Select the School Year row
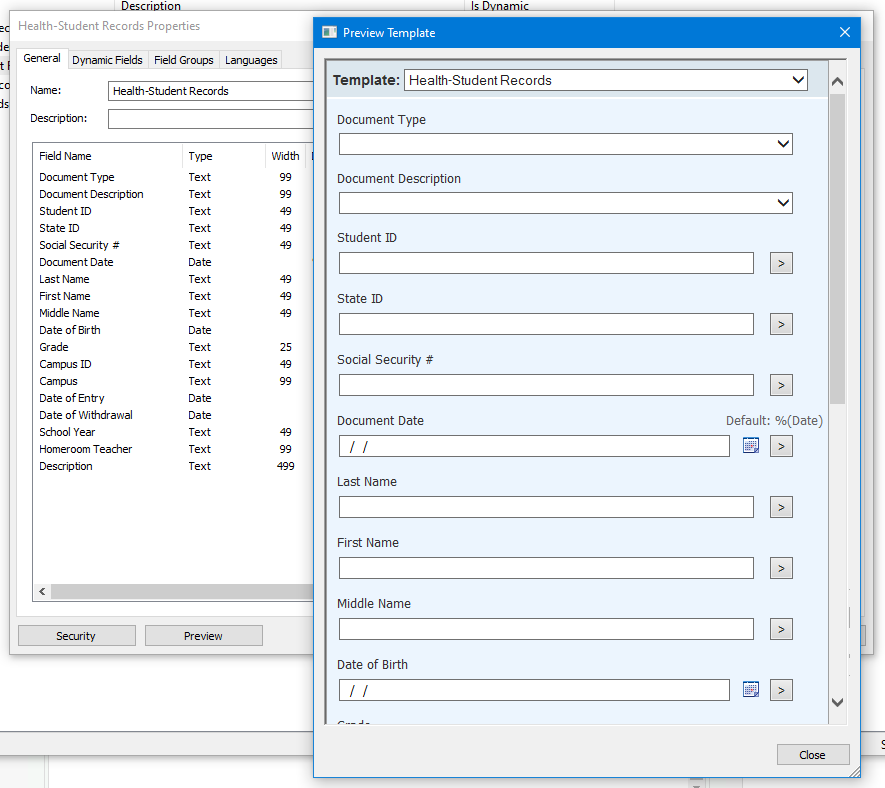The width and height of the screenshot is (885, 788). point(172,432)
